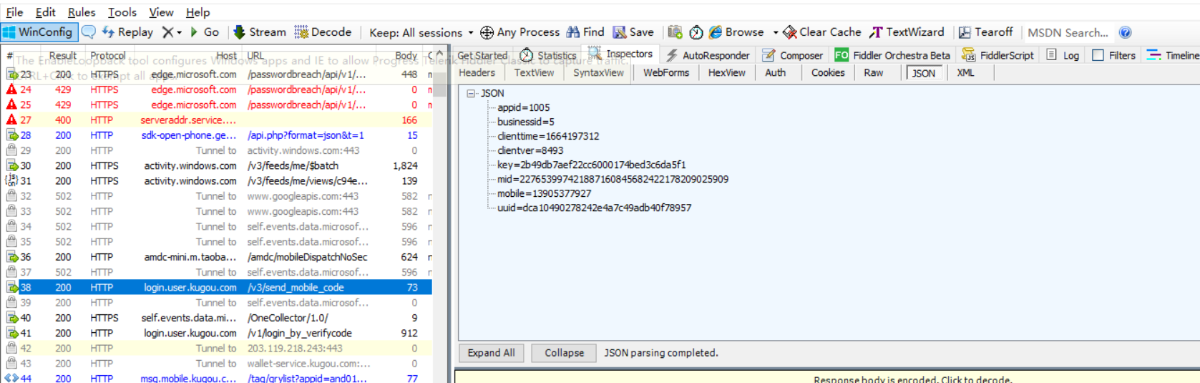Sort sessions by the Body column header
The width and height of the screenshot is (1200, 383).
406,55
